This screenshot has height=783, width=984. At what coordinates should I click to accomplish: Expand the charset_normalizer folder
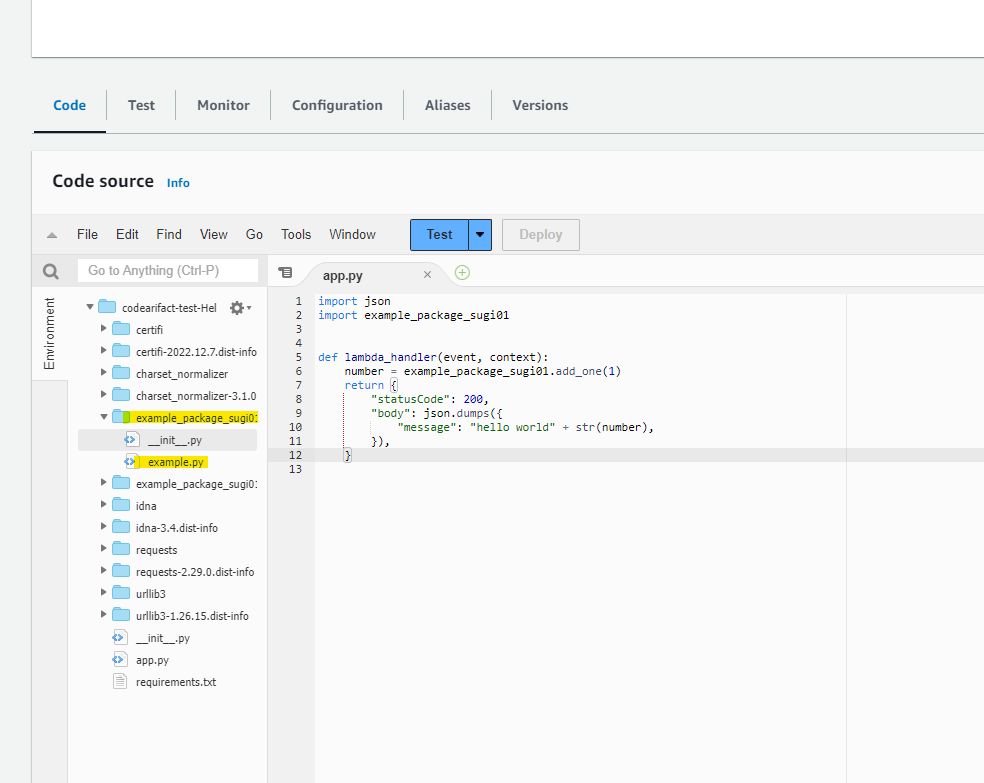point(104,372)
